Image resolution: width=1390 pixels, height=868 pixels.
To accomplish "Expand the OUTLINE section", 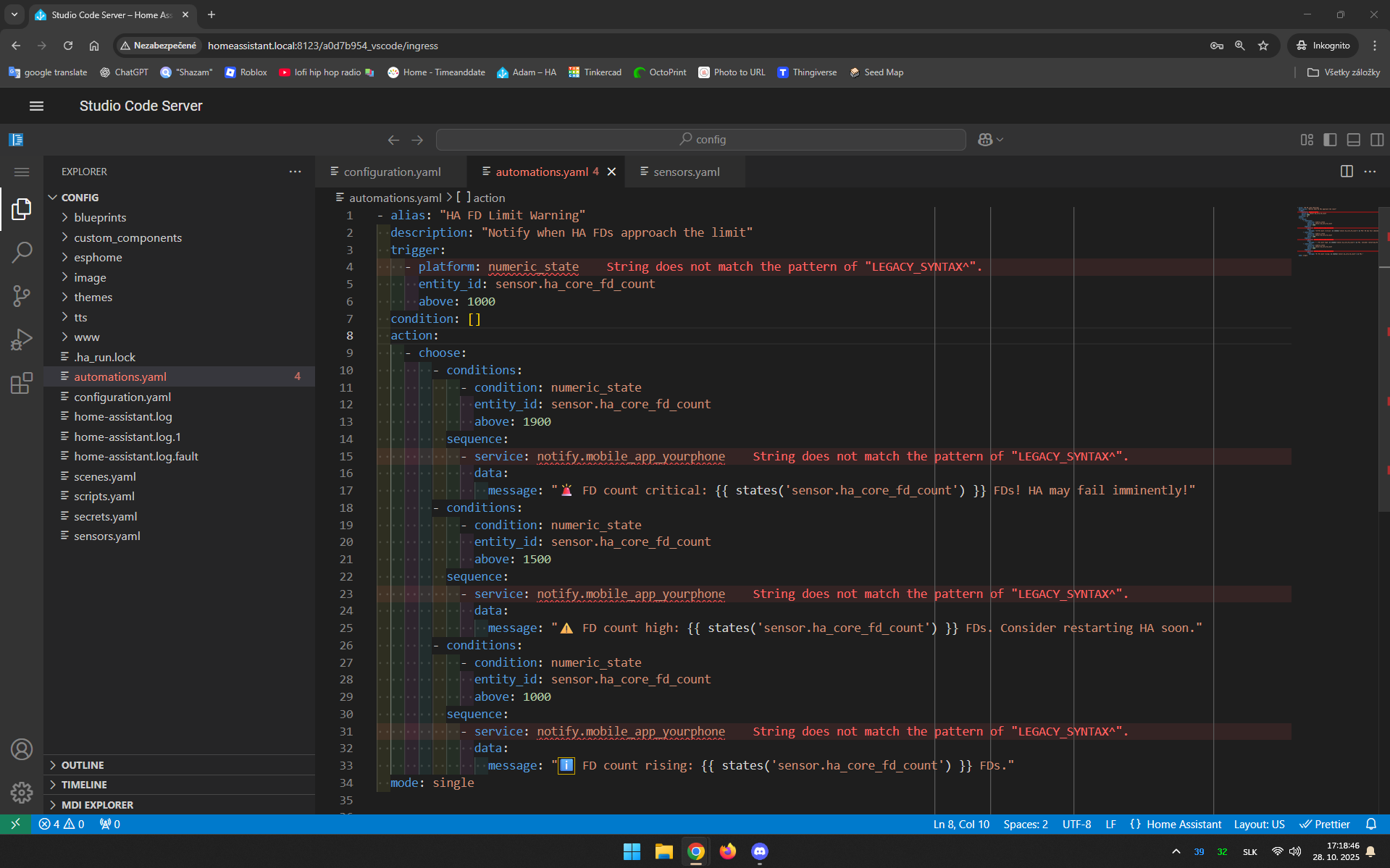I will pyautogui.click(x=83, y=765).
